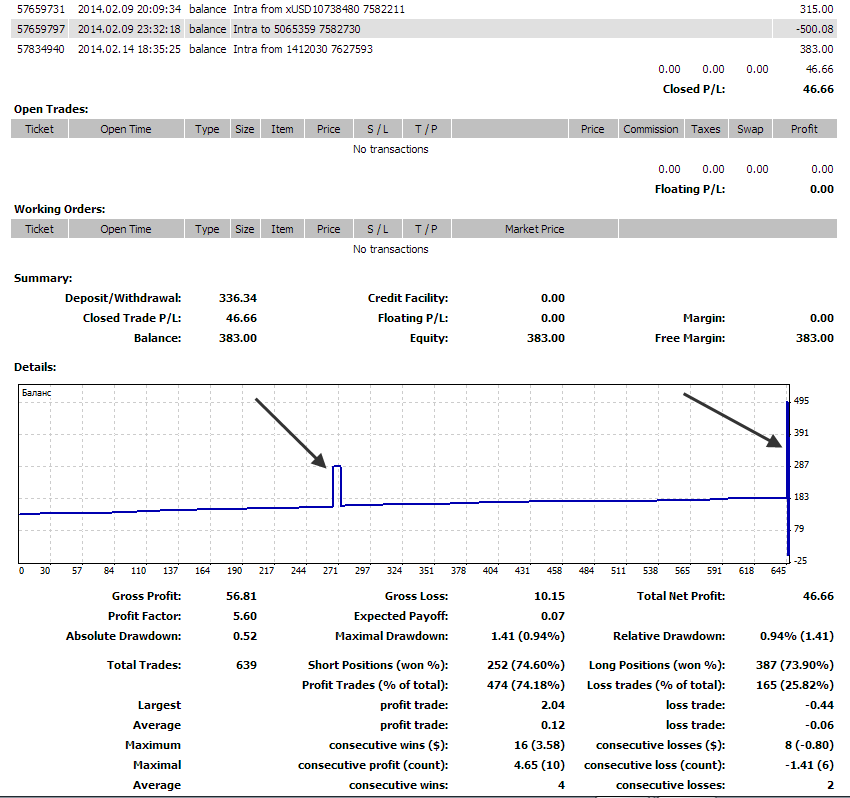
Task: Click the Swap column header in Open Trades
Action: (750, 129)
